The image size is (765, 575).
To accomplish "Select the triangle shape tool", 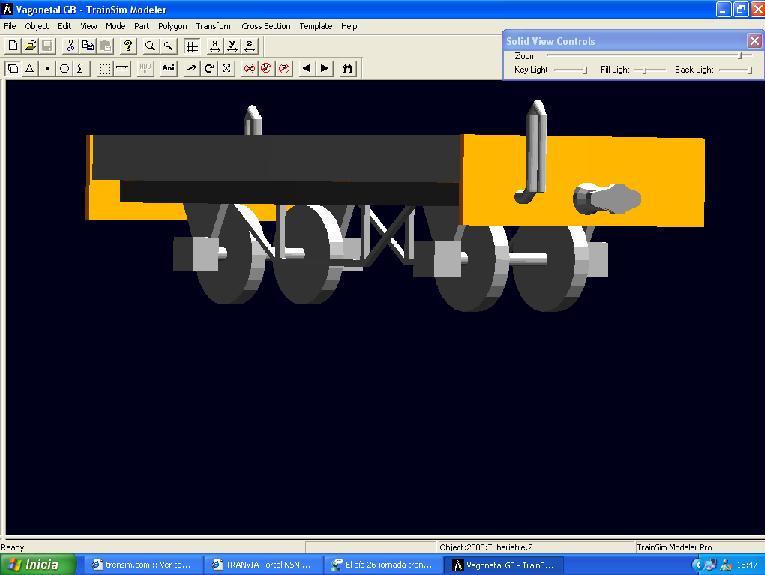I will point(30,69).
